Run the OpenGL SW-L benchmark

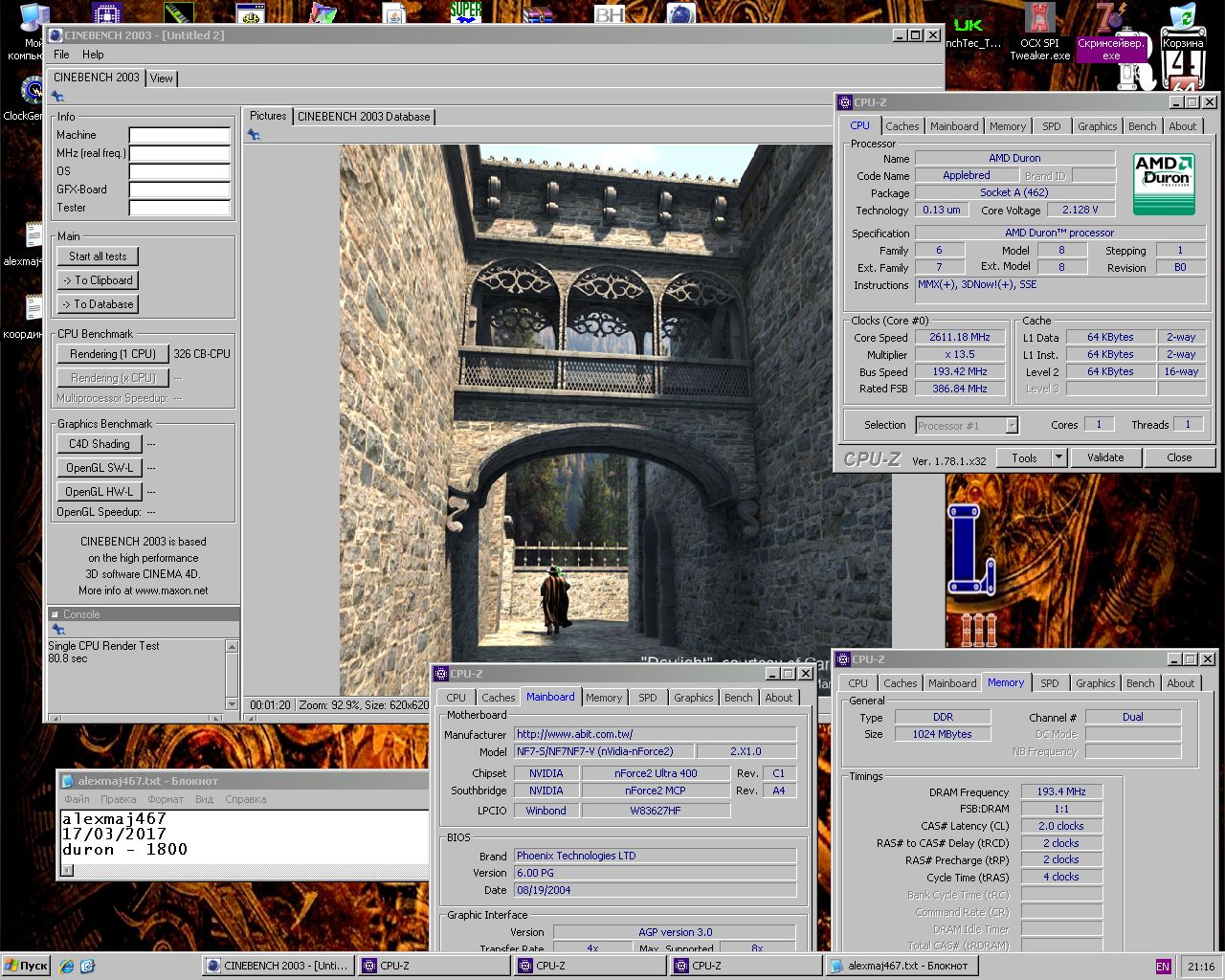click(x=100, y=468)
